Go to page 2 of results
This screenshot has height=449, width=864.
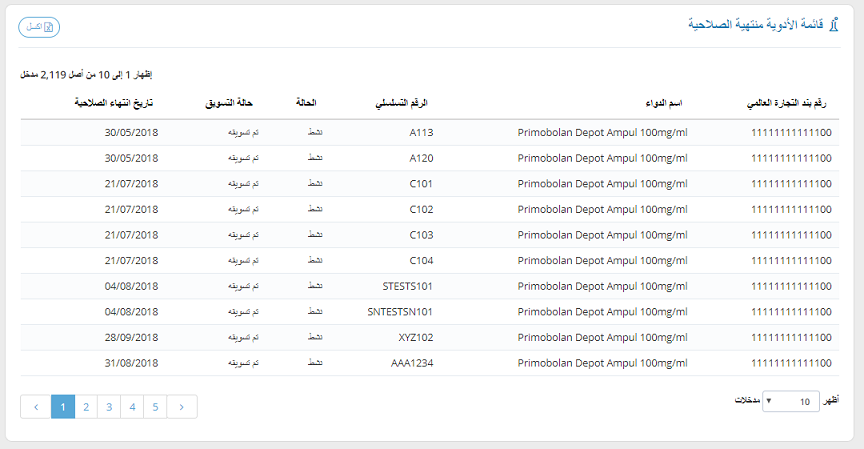tap(86, 407)
